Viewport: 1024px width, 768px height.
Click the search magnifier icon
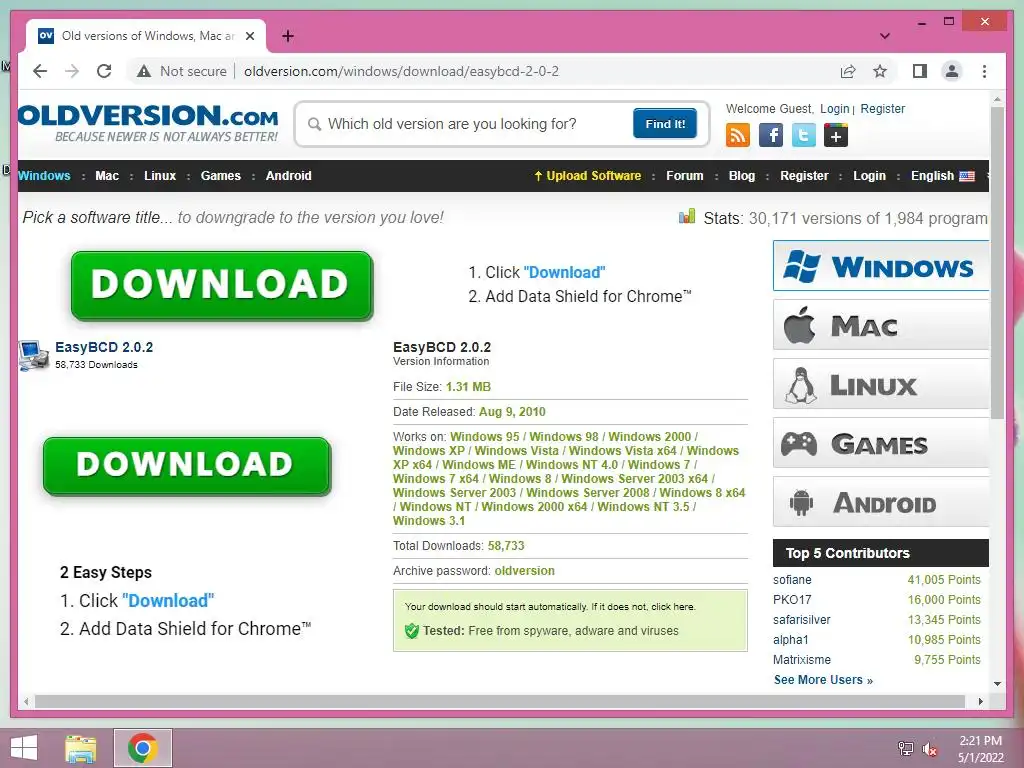(314, 124)
